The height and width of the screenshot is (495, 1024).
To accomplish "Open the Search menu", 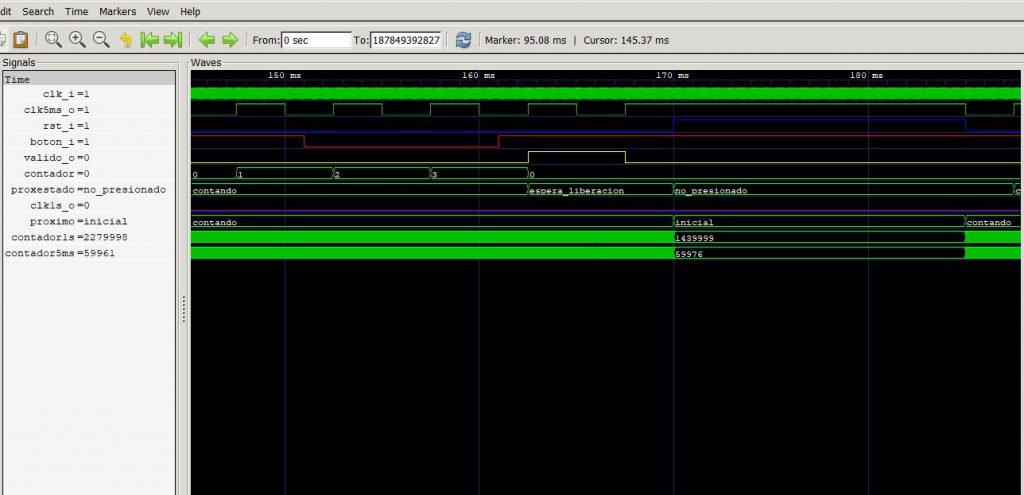I will (38, 11).
